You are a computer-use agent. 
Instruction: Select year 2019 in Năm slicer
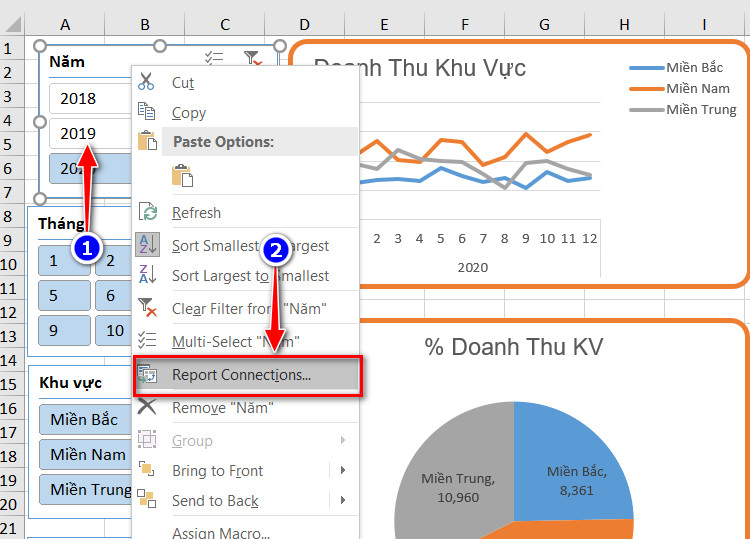90,133
